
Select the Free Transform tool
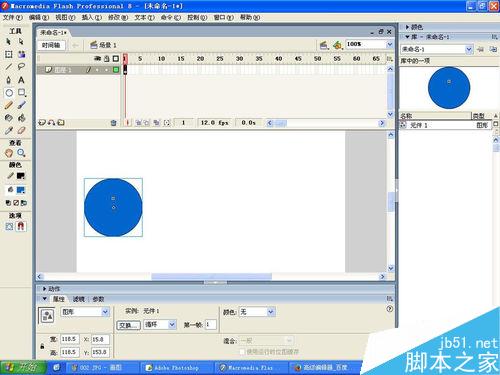click(9, 54)
